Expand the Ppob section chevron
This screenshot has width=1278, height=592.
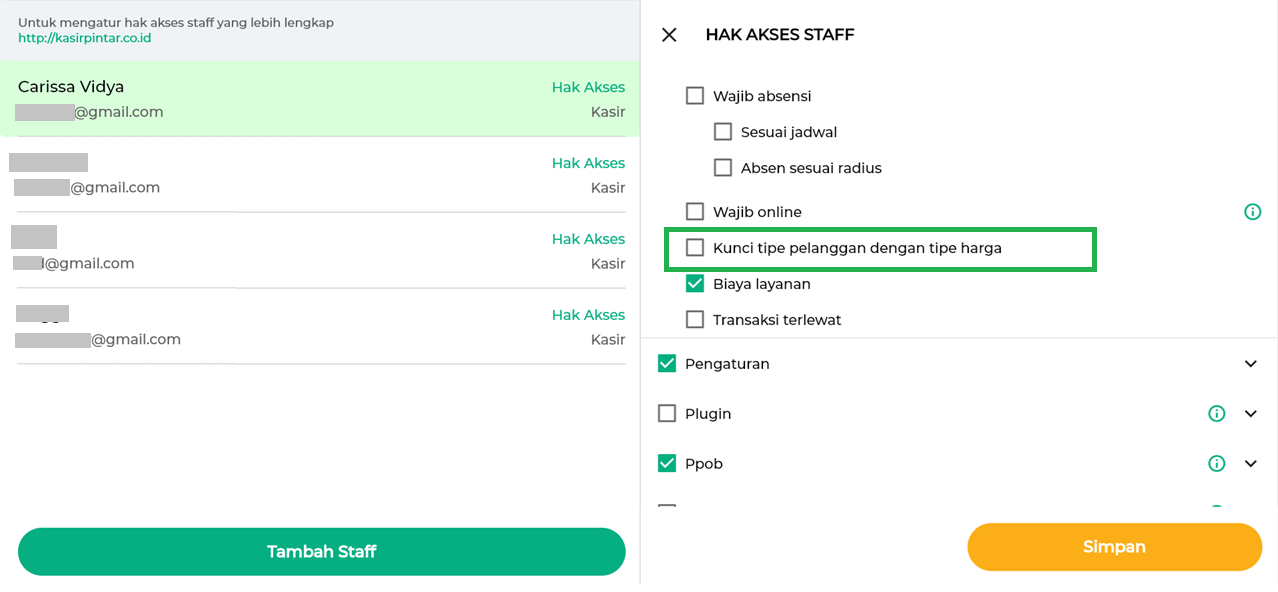(1250, 464)
